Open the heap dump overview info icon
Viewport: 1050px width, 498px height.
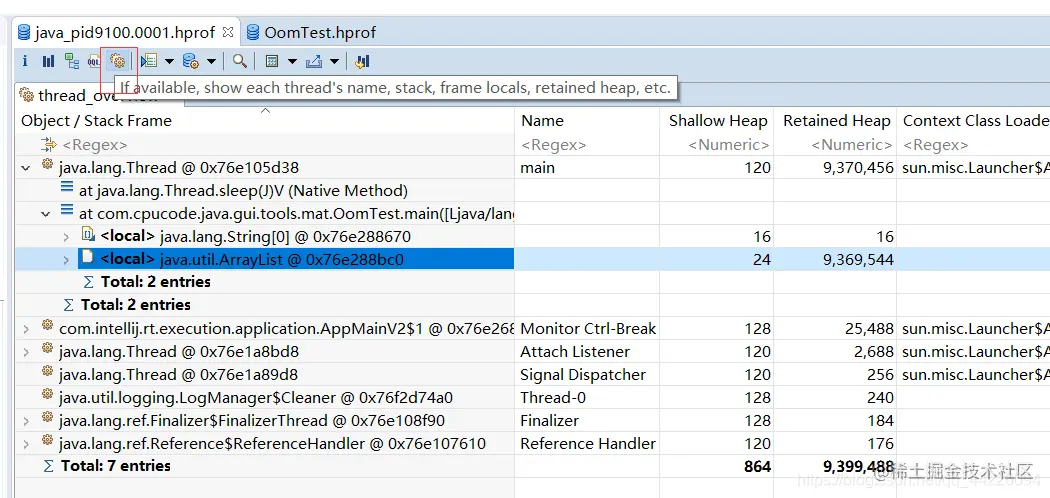point(25,62)
